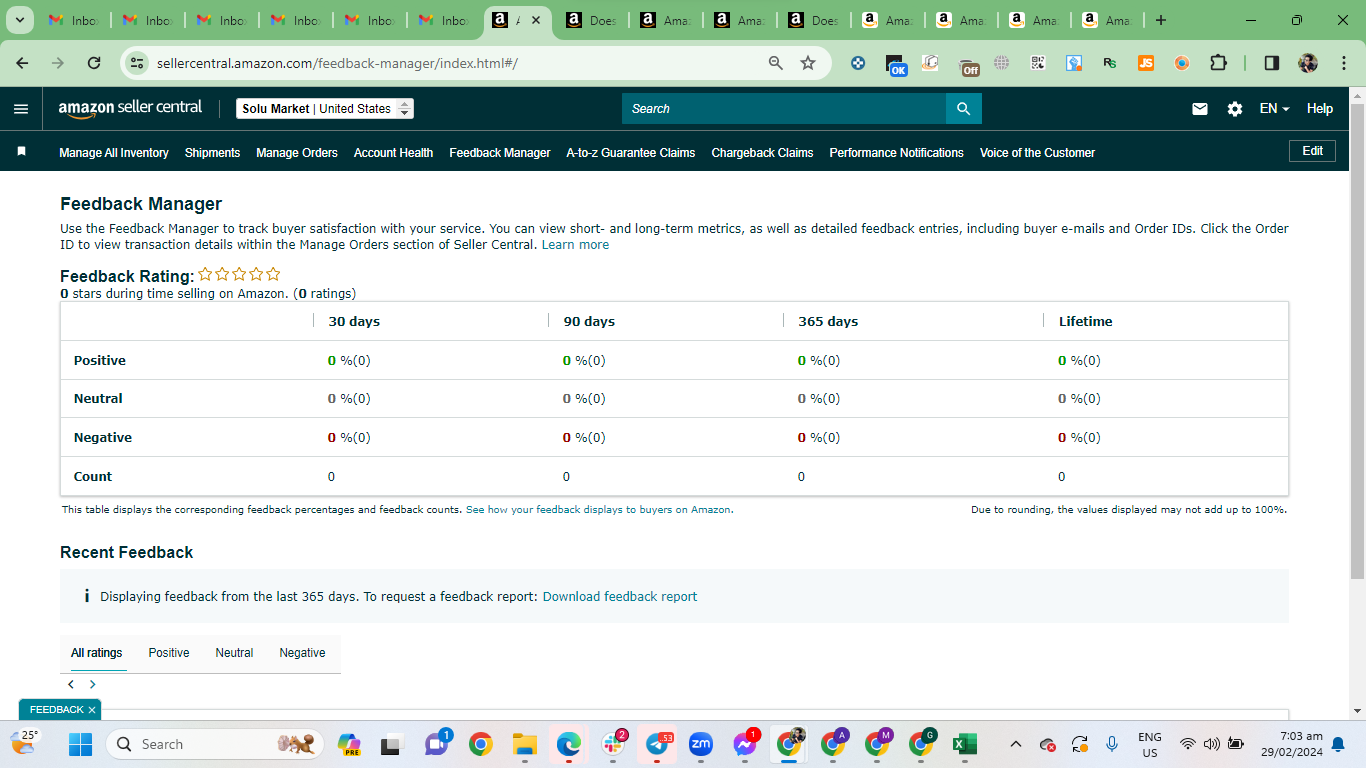
Task: Open the Account Health menu item
Action: (x=393, y=153)
